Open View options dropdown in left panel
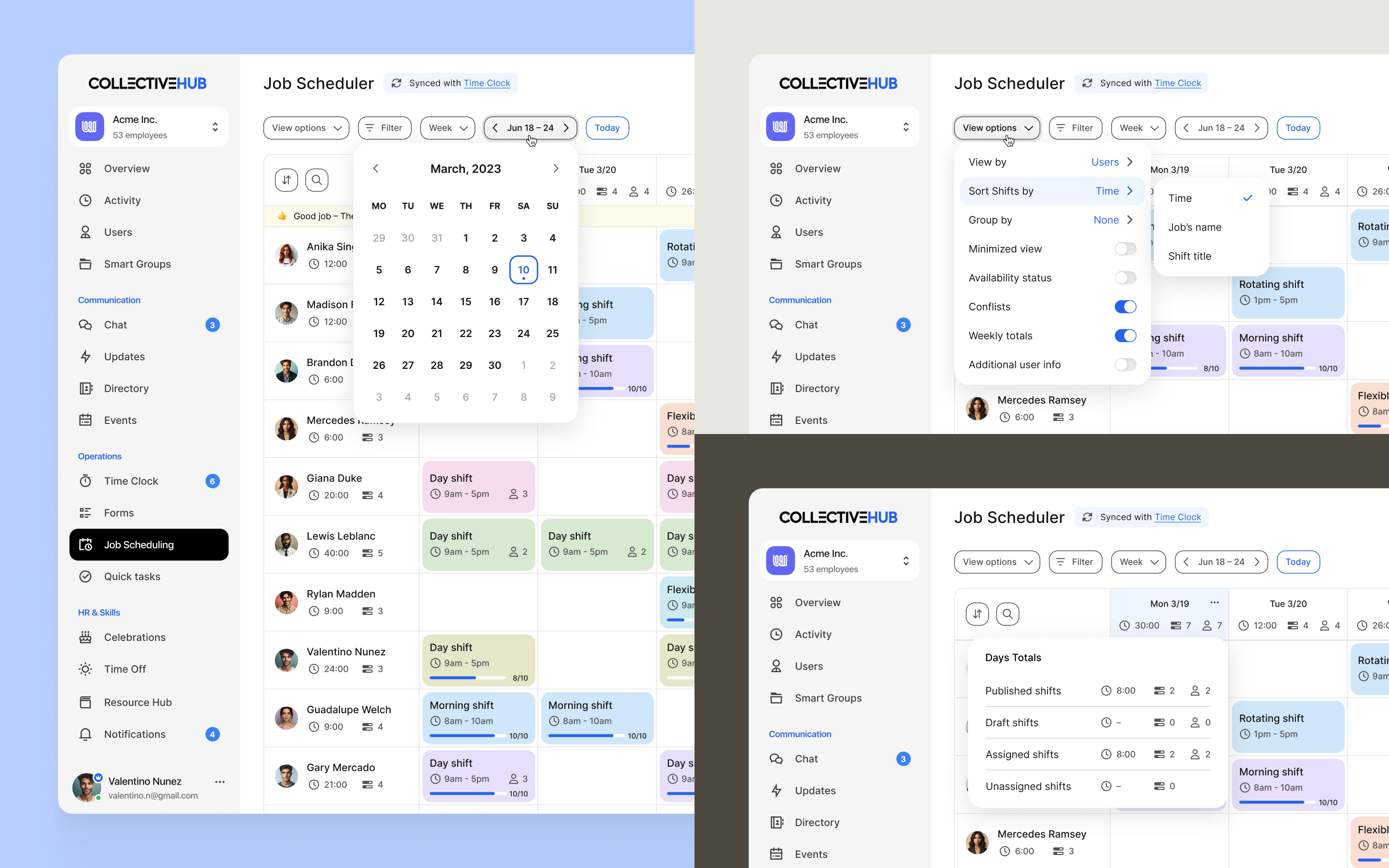Screen dimensions: 1389x868 pos(306,128)
